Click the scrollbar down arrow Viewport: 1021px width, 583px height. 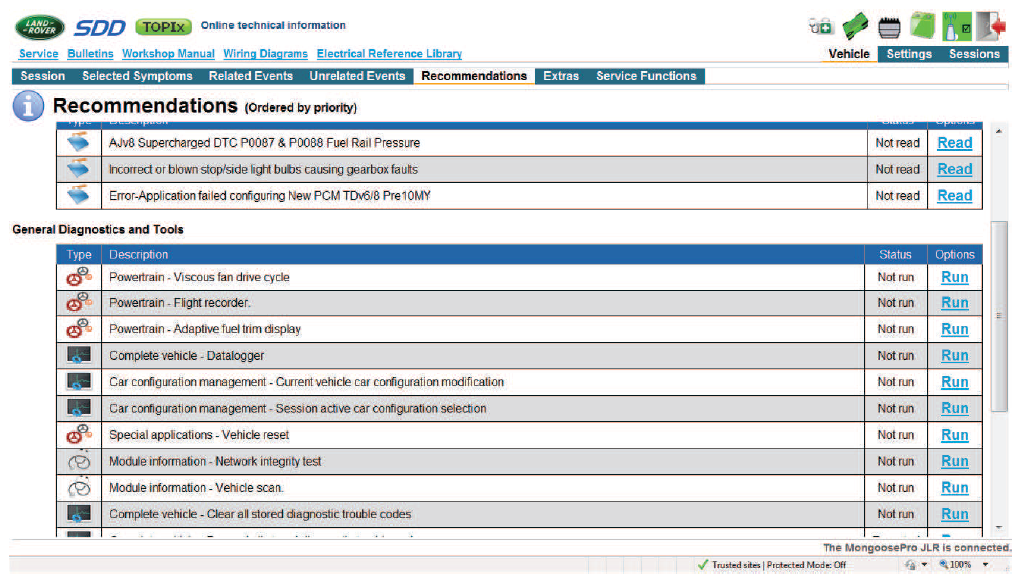click(x=1000, y=528)
